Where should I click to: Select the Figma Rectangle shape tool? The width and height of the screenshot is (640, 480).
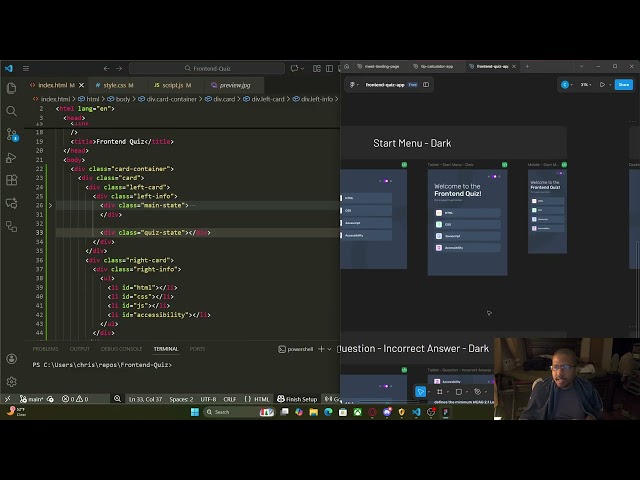click(459, 391)
